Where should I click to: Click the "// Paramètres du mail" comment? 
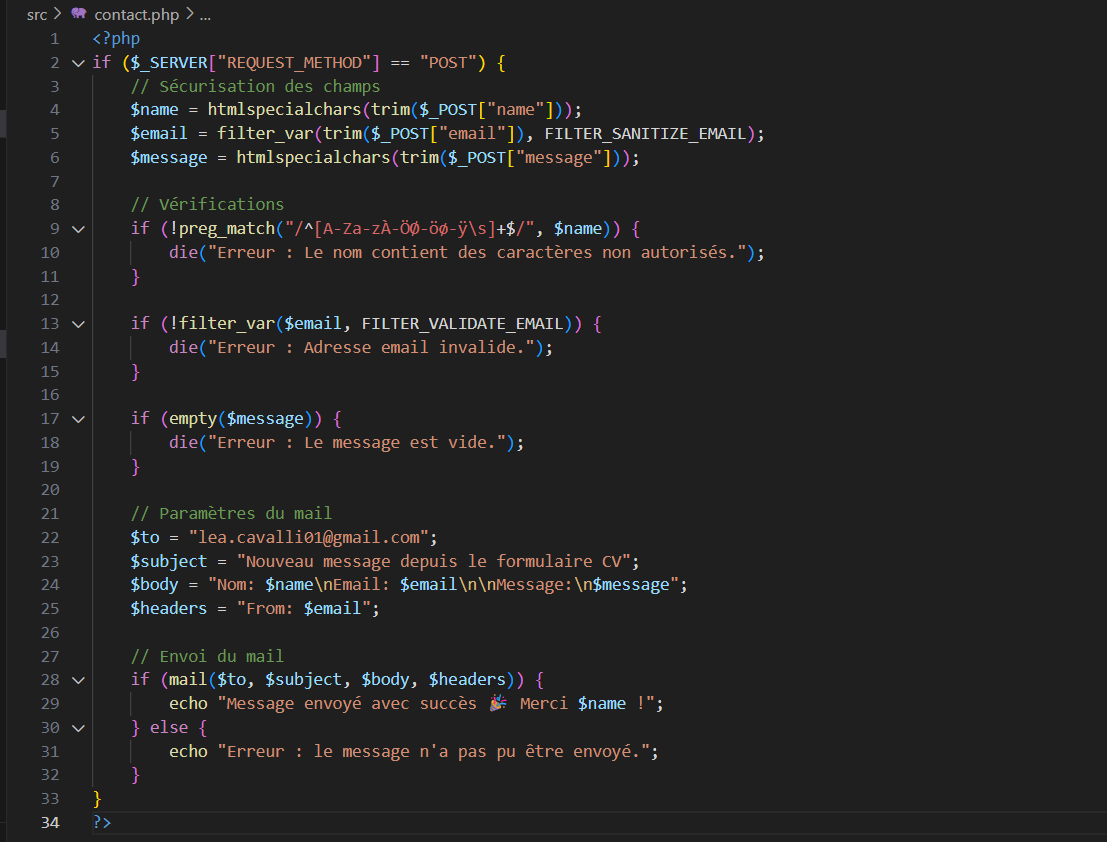coord(231,513)
